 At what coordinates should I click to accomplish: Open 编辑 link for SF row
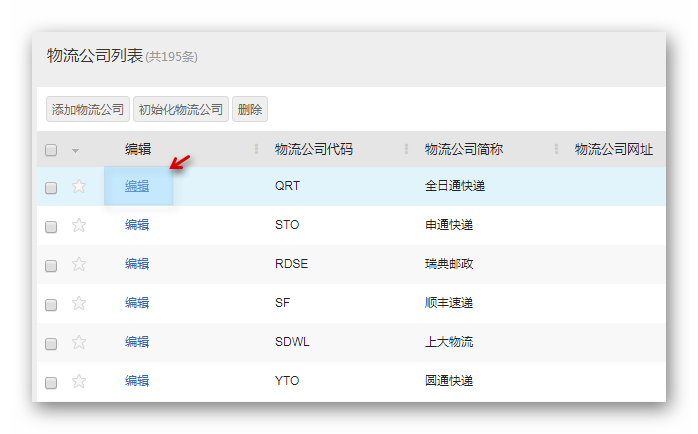coord(137,303)
